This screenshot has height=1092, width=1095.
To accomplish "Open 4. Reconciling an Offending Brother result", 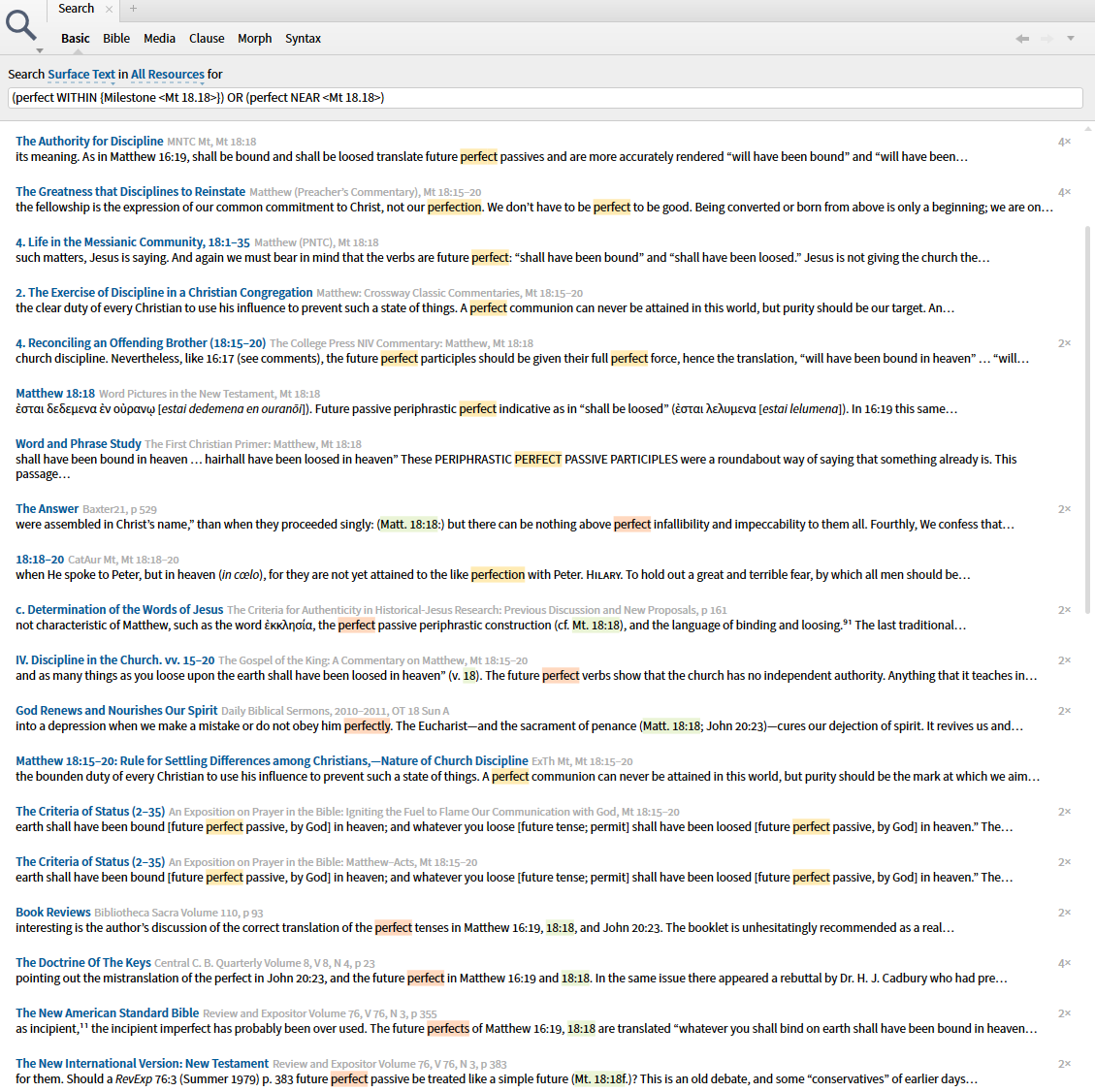I will coord(141,342).
